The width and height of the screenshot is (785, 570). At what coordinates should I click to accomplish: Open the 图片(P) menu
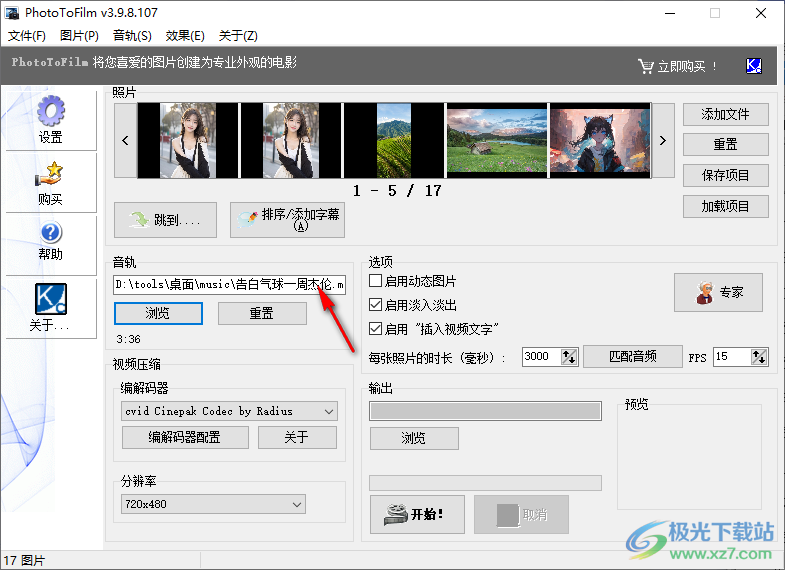(79, 36)
